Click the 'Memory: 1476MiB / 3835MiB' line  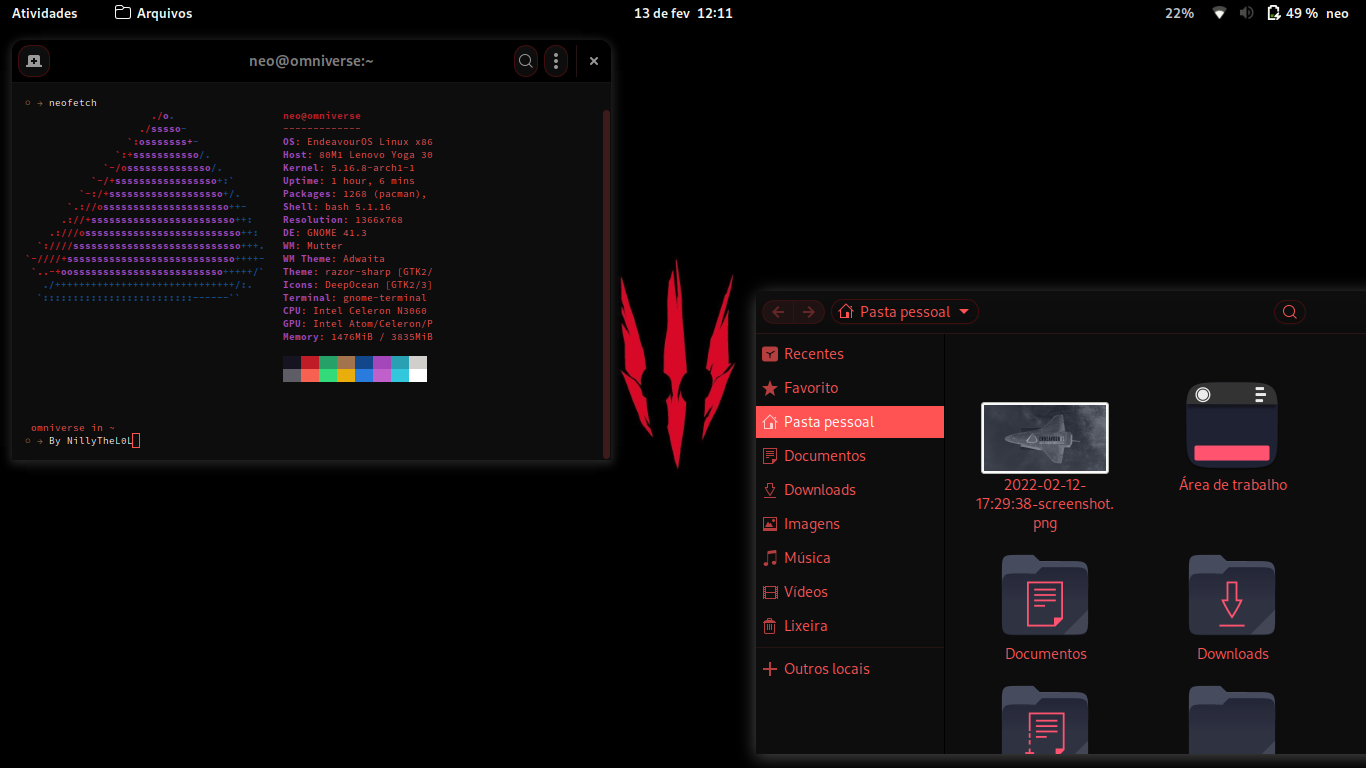(358, 337)
